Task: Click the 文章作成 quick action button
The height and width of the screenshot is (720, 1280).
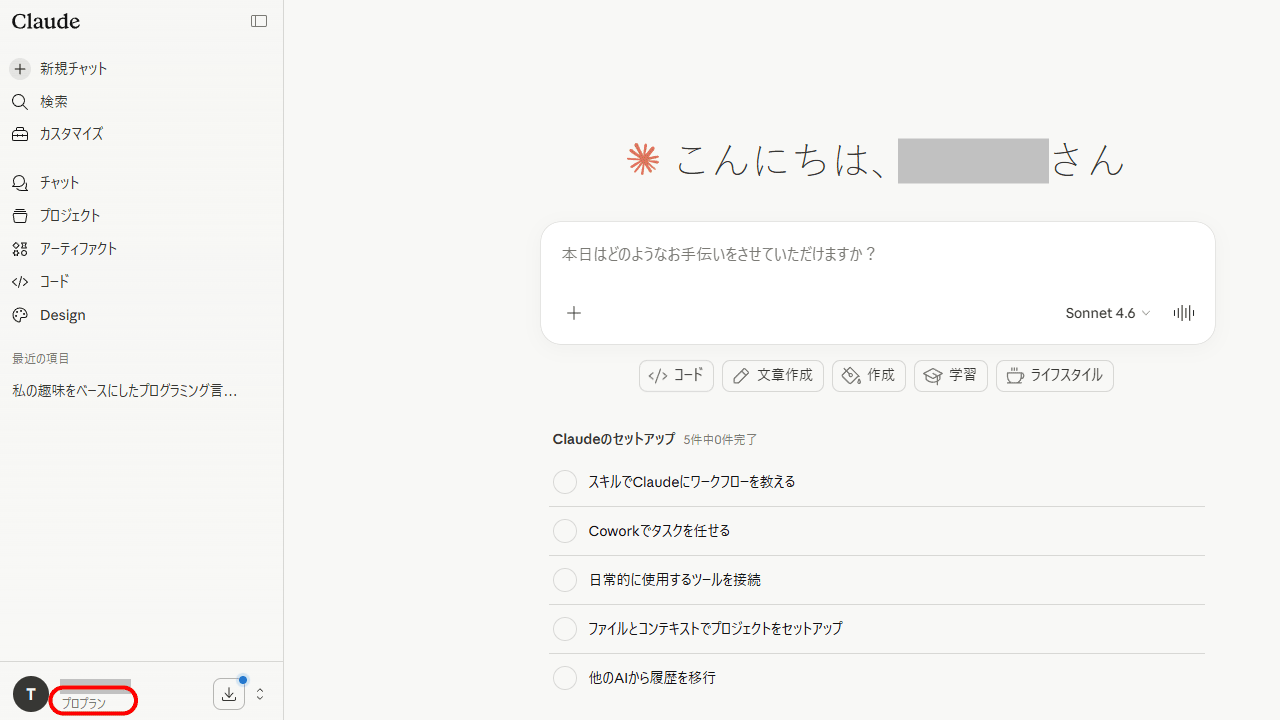Action: 772,375
